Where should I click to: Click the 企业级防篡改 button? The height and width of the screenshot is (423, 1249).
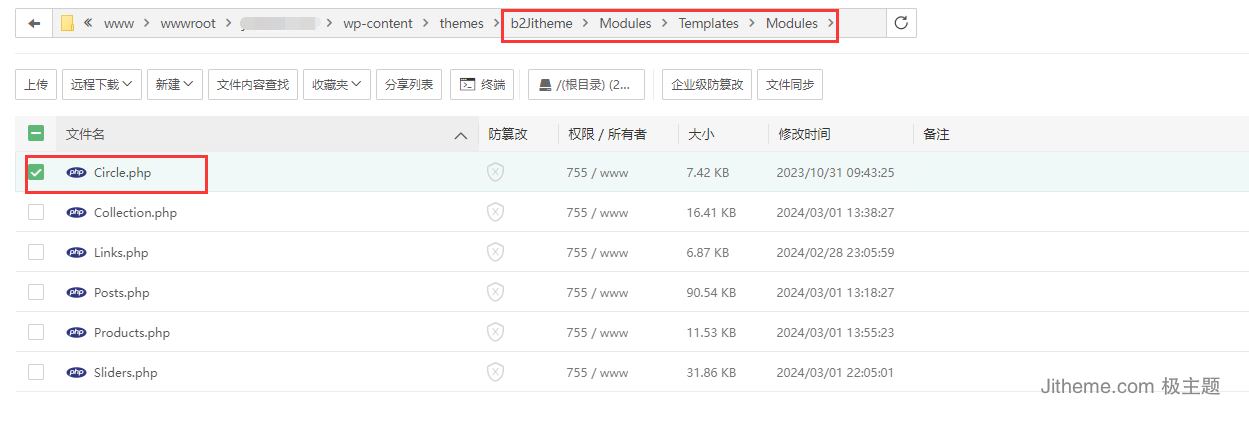click(706, 85)
